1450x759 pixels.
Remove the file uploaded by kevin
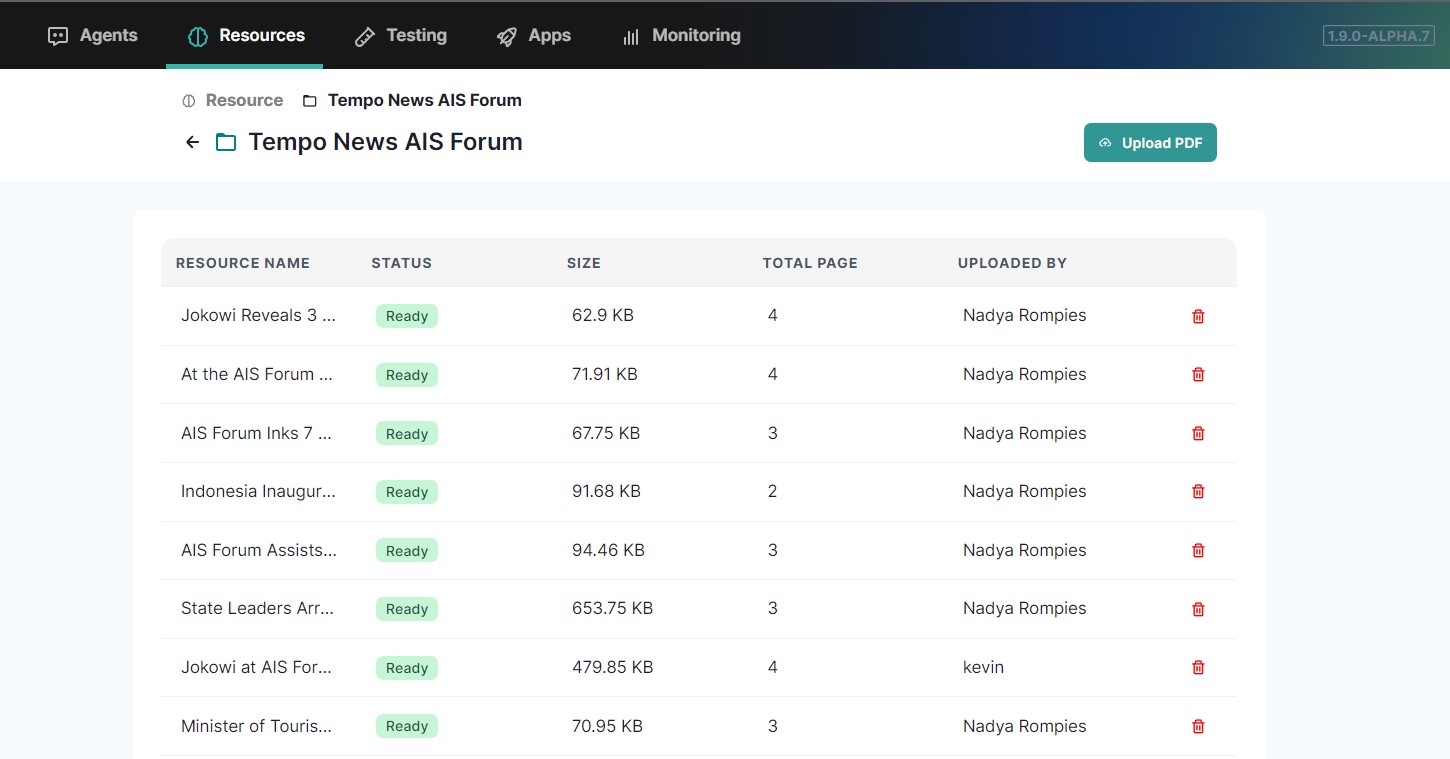click(x=1198, y=667)
